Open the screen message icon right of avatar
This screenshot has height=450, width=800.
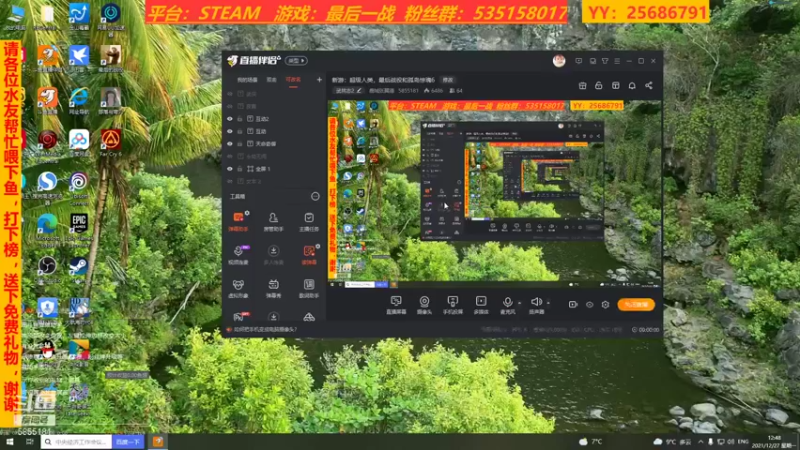point(579,61)
